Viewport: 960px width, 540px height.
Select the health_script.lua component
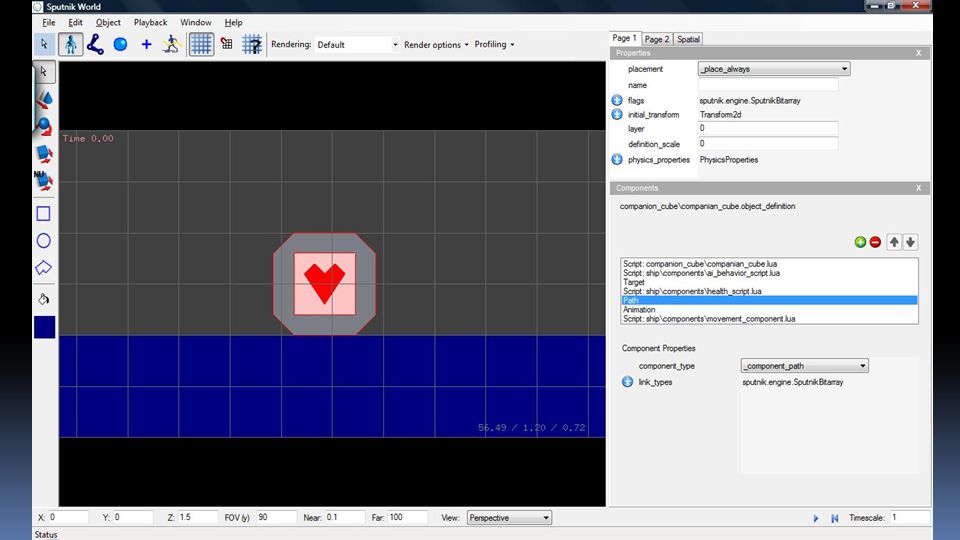pos(769,291)
